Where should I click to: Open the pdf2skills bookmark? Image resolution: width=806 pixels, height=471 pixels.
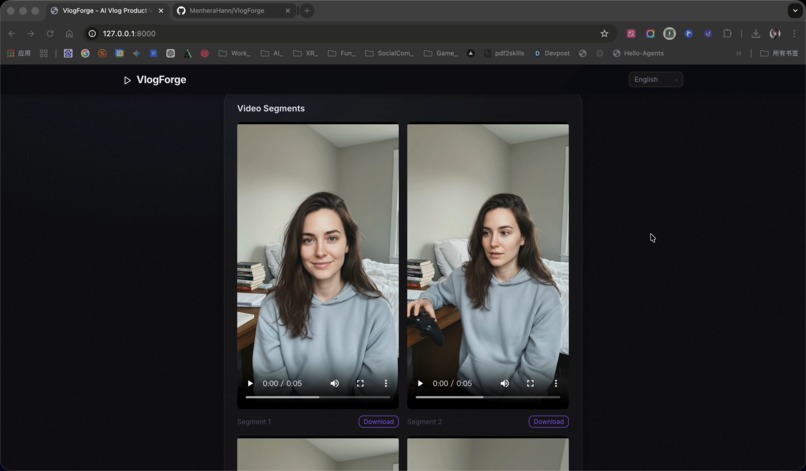[504, 53]
